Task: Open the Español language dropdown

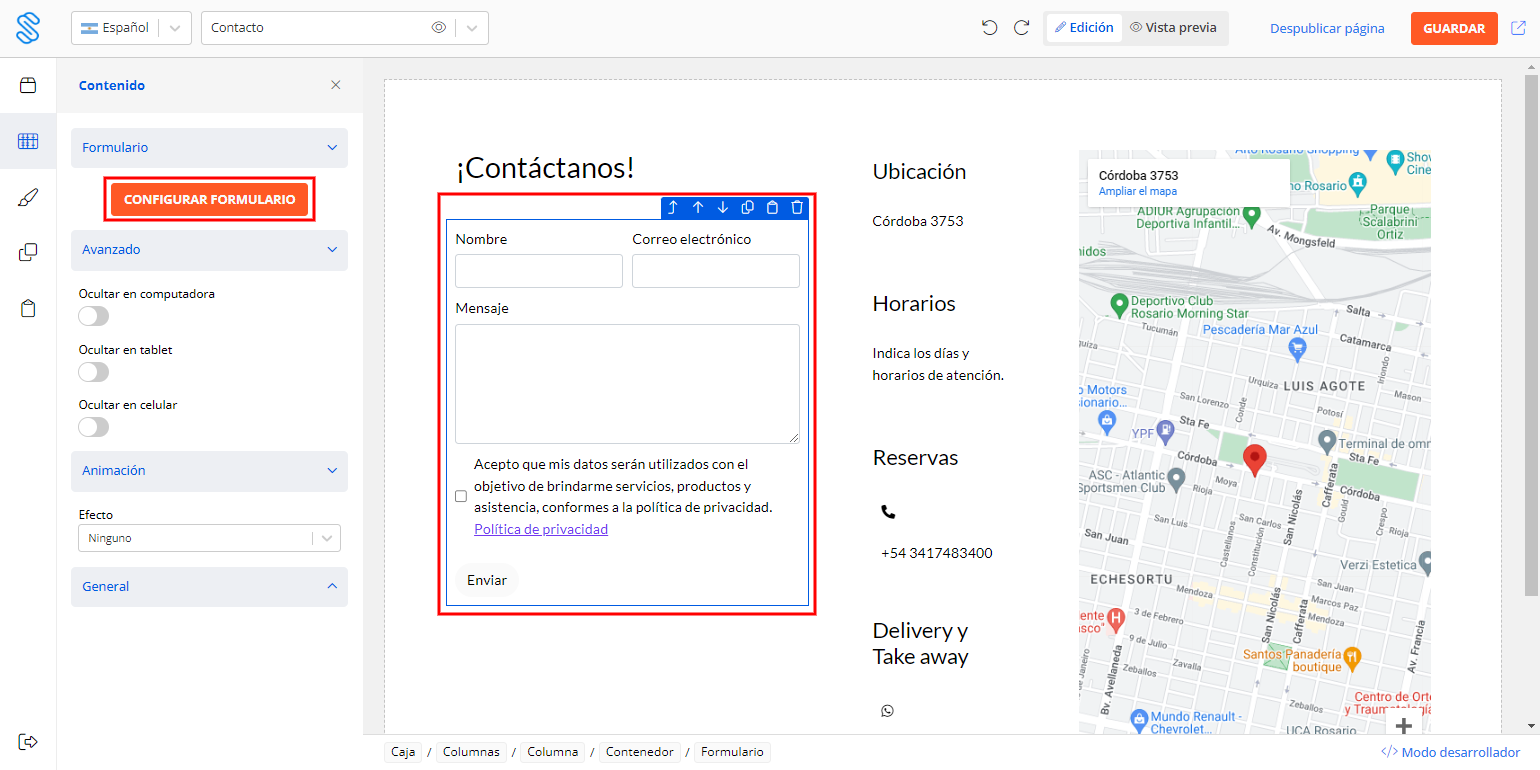Action: (x=131, y=28)
